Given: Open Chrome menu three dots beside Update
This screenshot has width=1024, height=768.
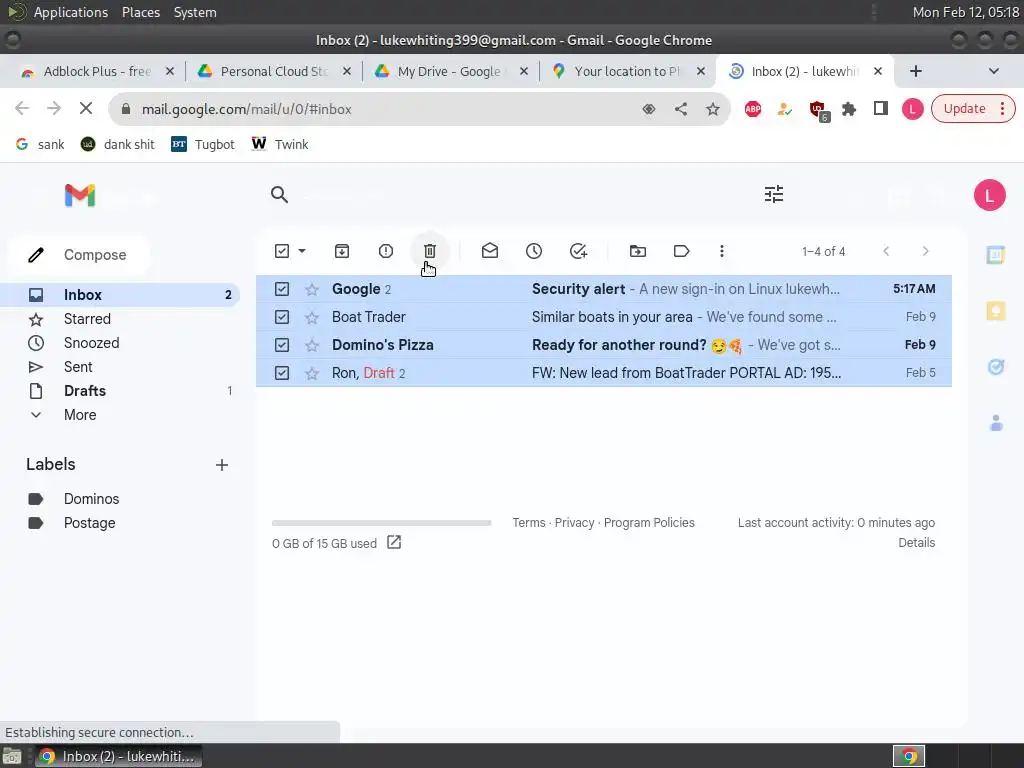Looking at the screenshot, I should pos(1002,109).
